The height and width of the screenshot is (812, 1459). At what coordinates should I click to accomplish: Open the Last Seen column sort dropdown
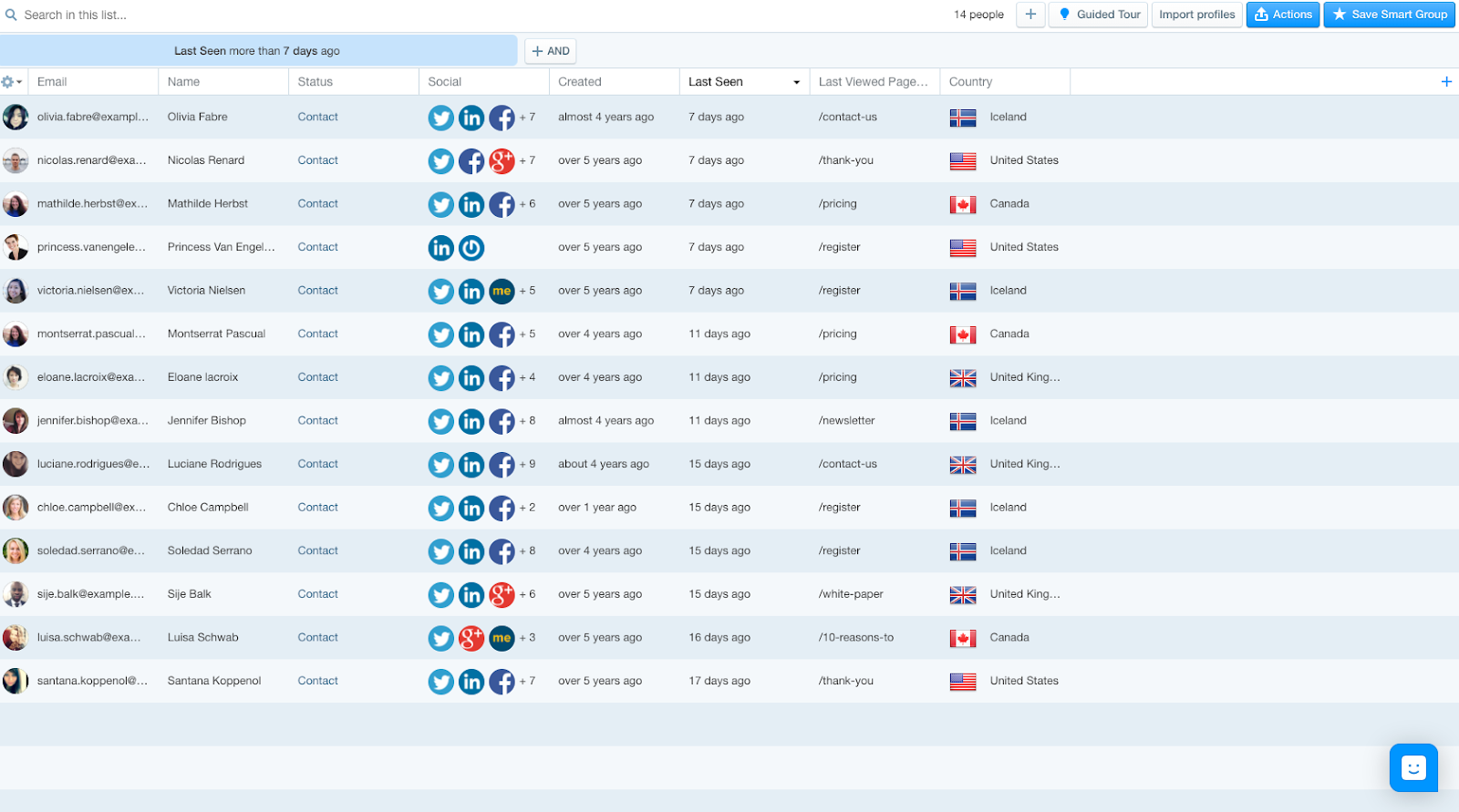[796, 83]
